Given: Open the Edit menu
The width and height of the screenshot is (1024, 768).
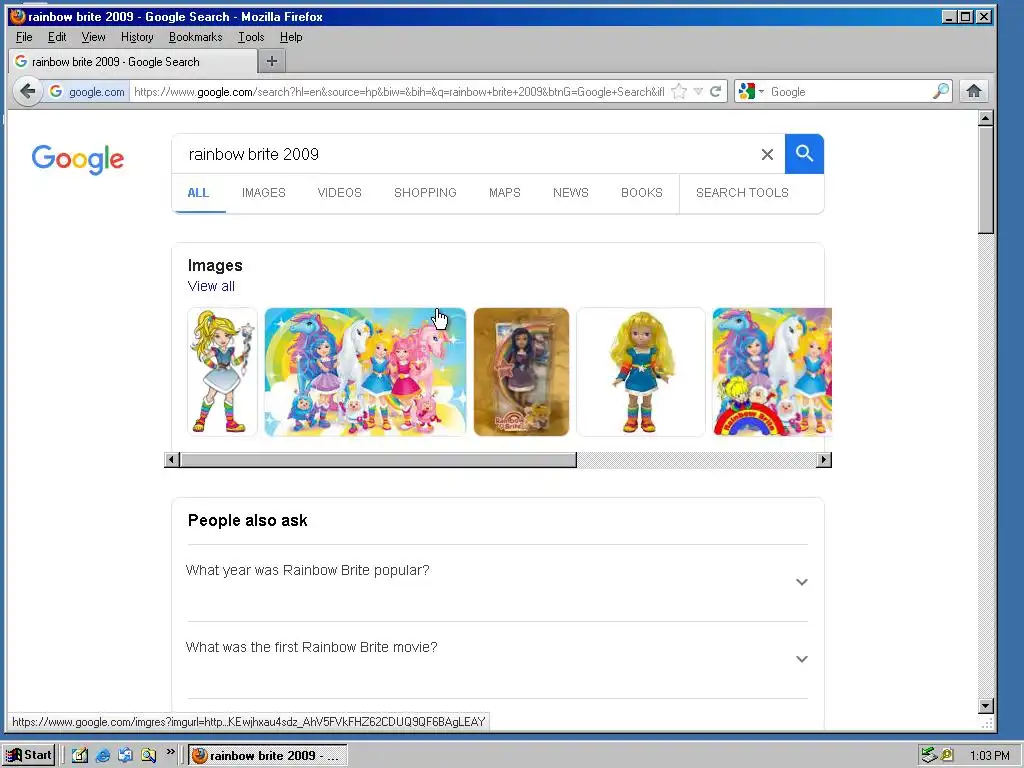Looking at the screenshot, I should coord(57,37).
